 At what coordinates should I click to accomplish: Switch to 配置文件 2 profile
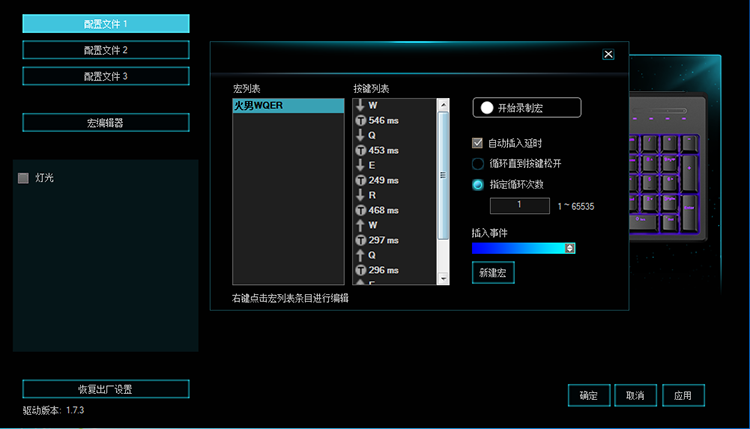106,50
